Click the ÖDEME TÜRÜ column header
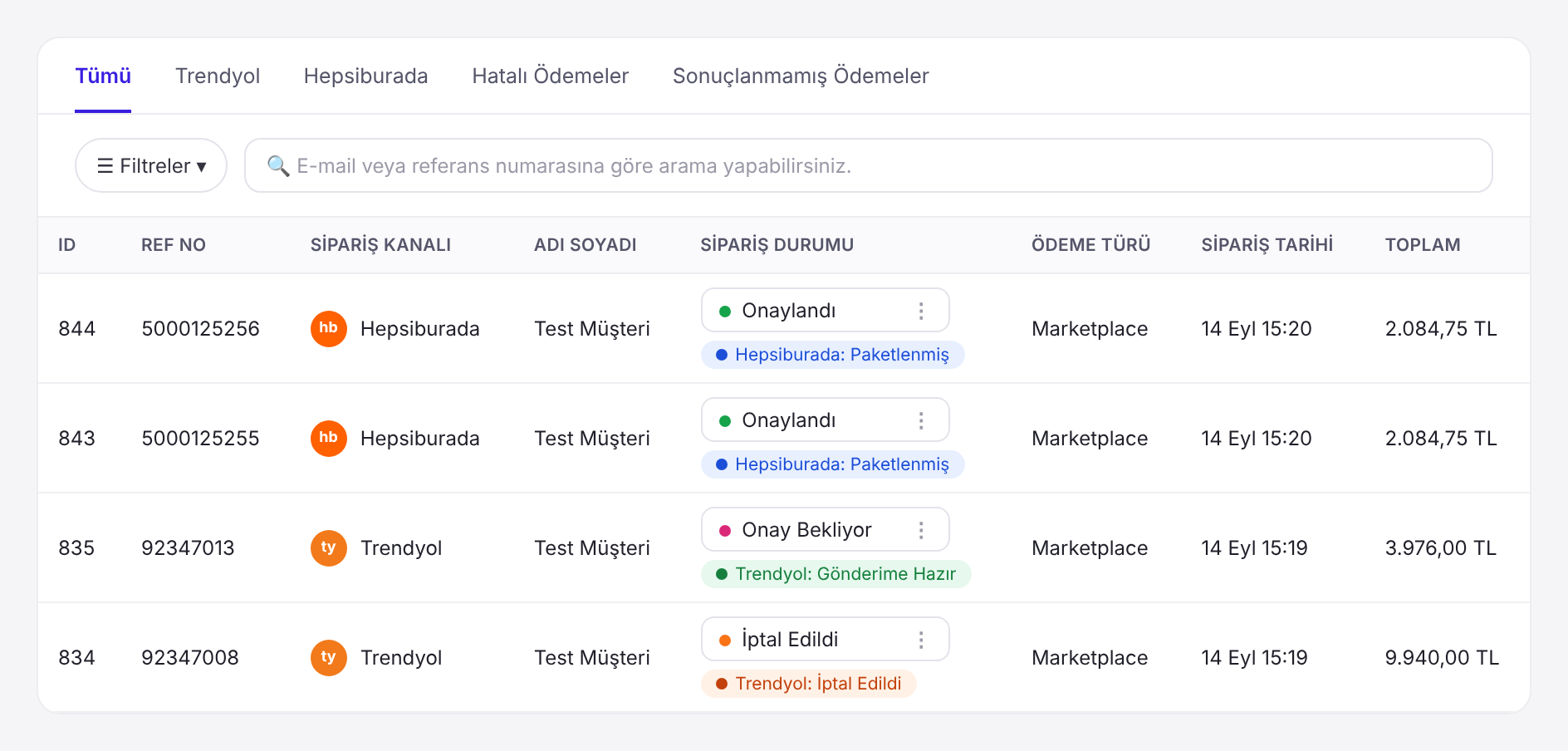Viewport: 1568px width, 751px height. click(x=1090, y=244)
